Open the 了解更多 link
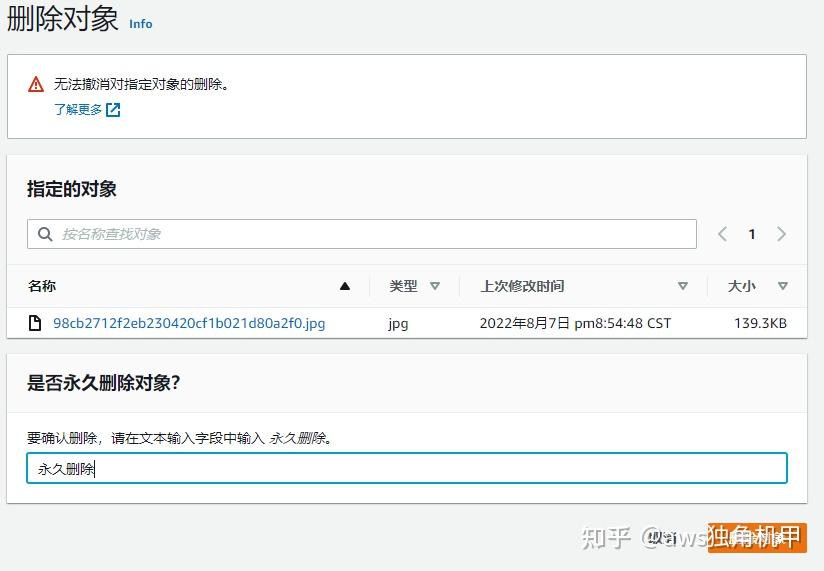 (78, 109)
